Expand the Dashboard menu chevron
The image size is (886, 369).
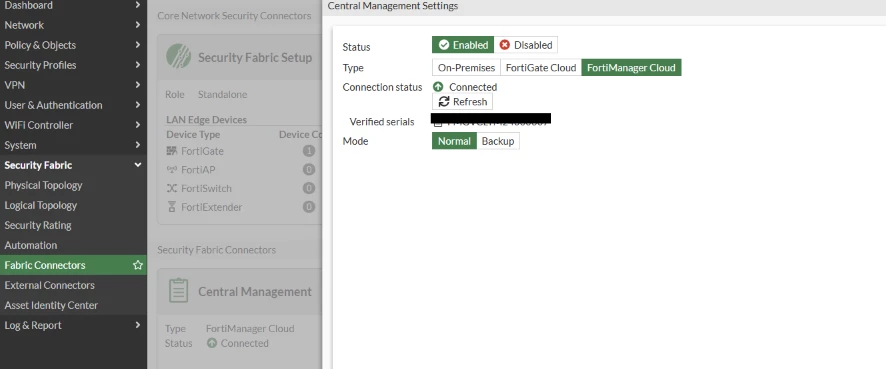pos(137,5)
